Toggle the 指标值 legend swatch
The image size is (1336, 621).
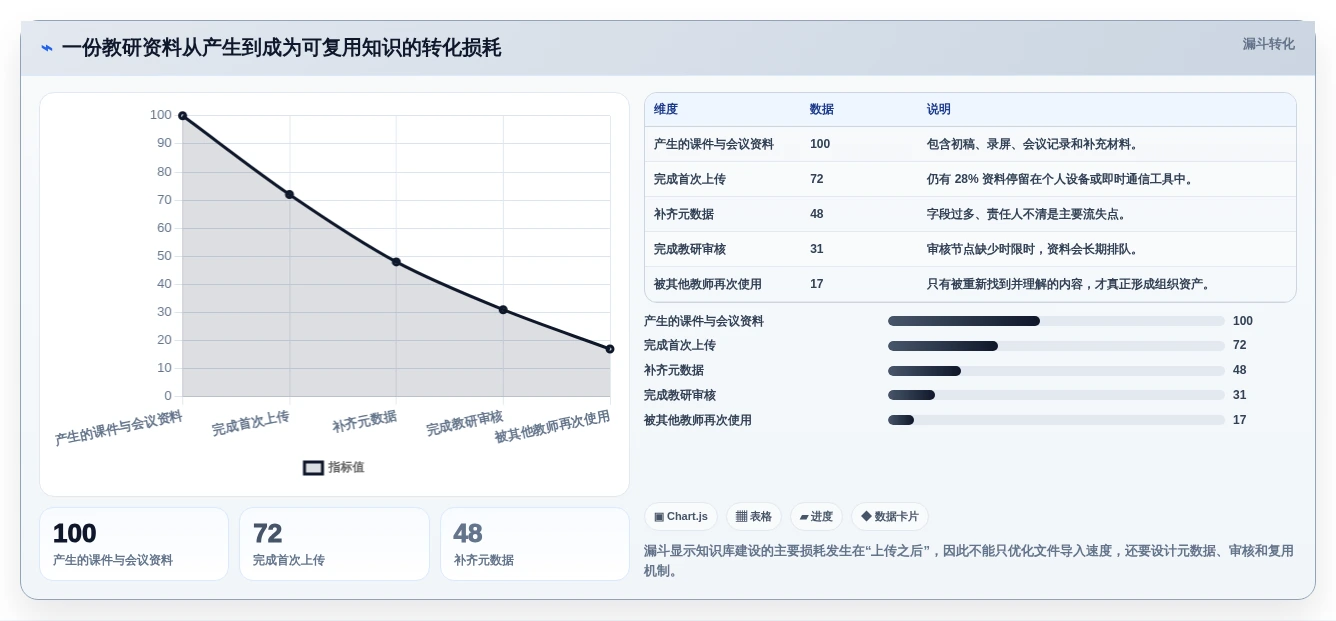[313, 467]
